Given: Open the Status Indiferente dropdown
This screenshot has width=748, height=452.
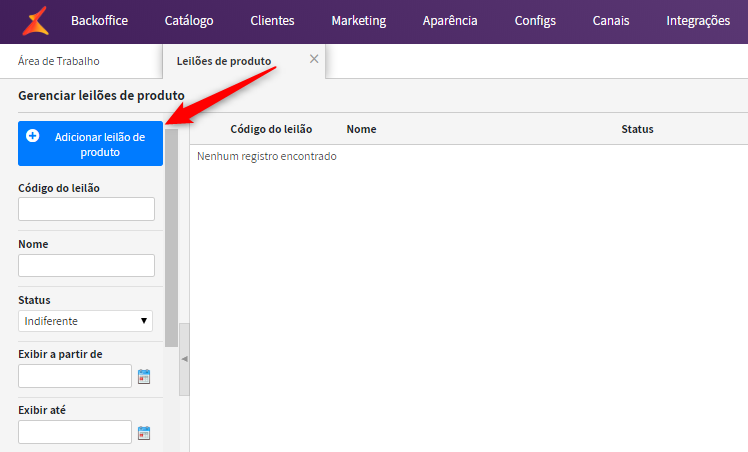Looking at the screenshot, I should [x=85, y=321].
